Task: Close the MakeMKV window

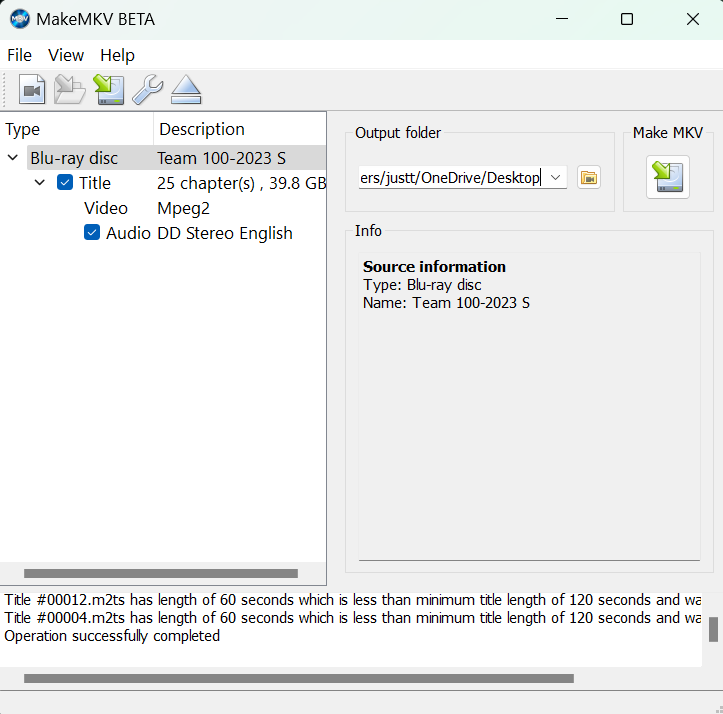Action: pos(693,19)
